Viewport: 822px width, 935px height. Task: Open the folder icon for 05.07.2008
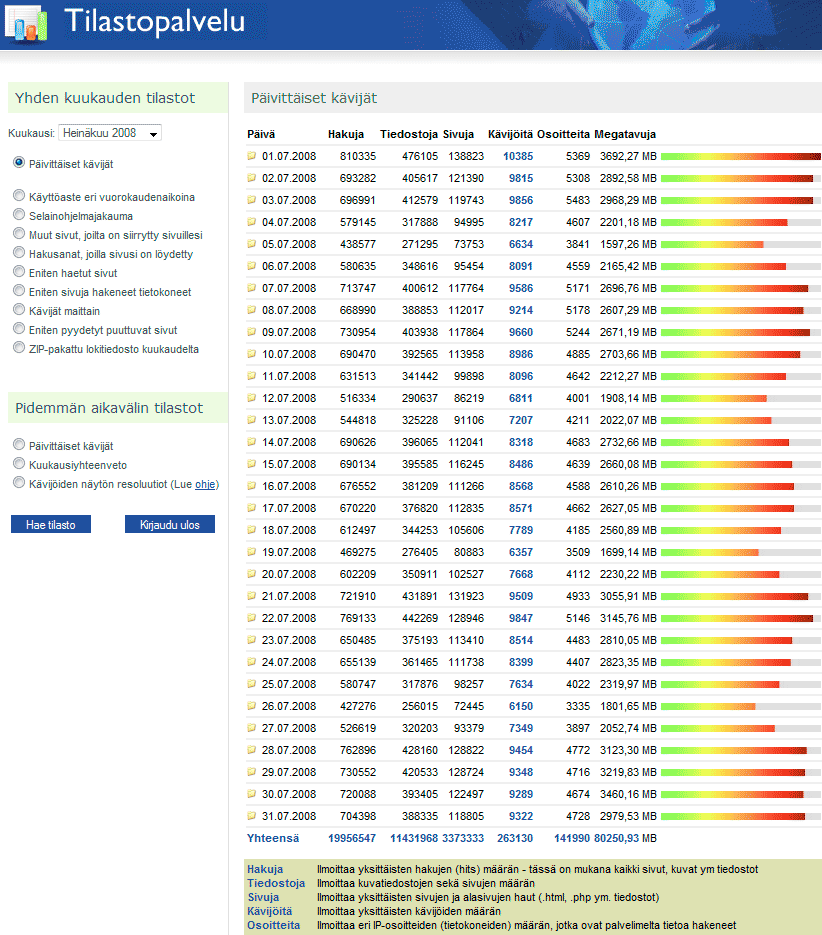pos(252,244)
